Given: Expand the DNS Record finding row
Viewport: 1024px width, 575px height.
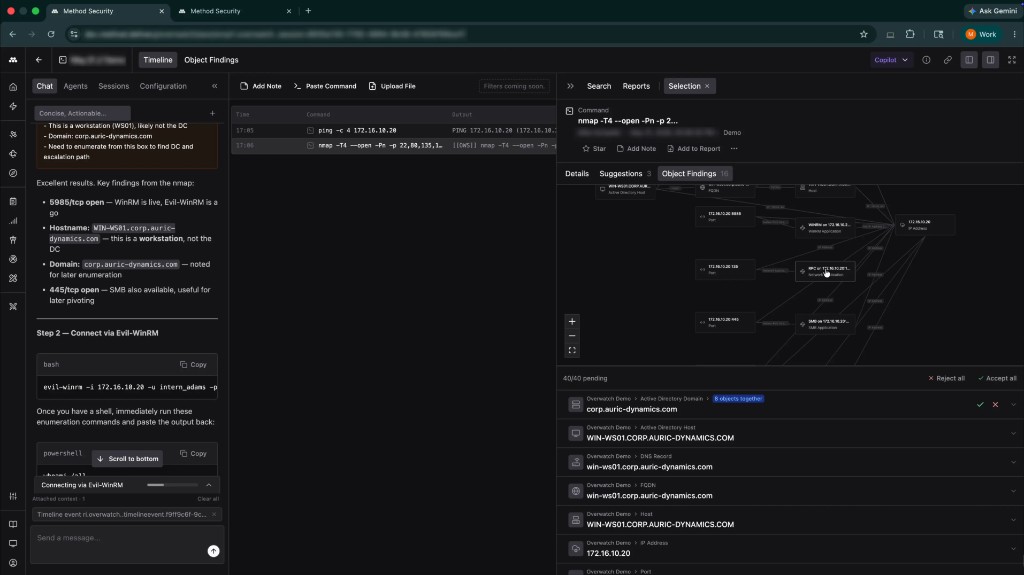Looking at the screenshot, I should (x=1014, y=462).
